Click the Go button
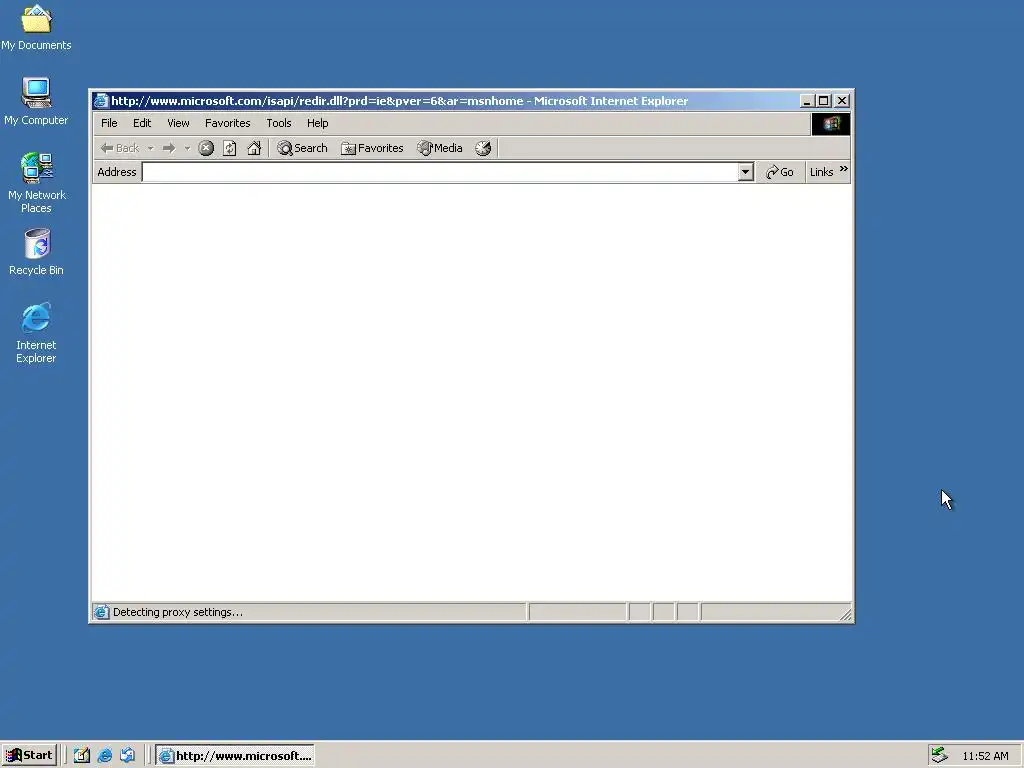Screen dimensions: 1024x768 coord(780,172)
